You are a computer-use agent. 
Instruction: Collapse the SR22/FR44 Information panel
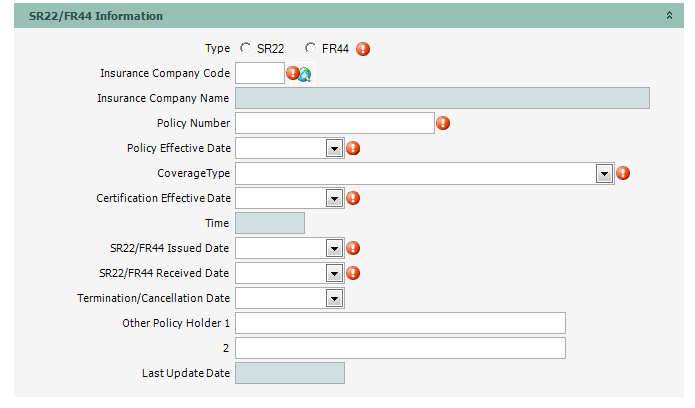point(669,16)
